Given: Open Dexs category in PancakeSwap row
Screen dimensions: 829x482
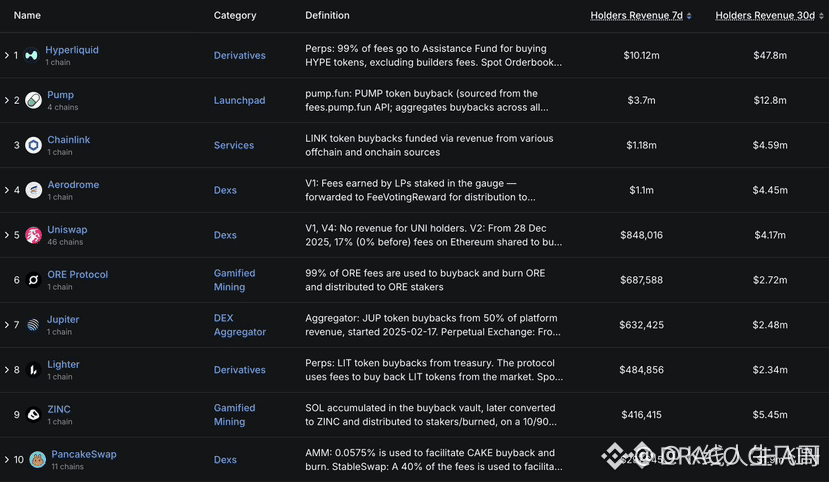Looking at the screenshot, I should tap(225, 459).
